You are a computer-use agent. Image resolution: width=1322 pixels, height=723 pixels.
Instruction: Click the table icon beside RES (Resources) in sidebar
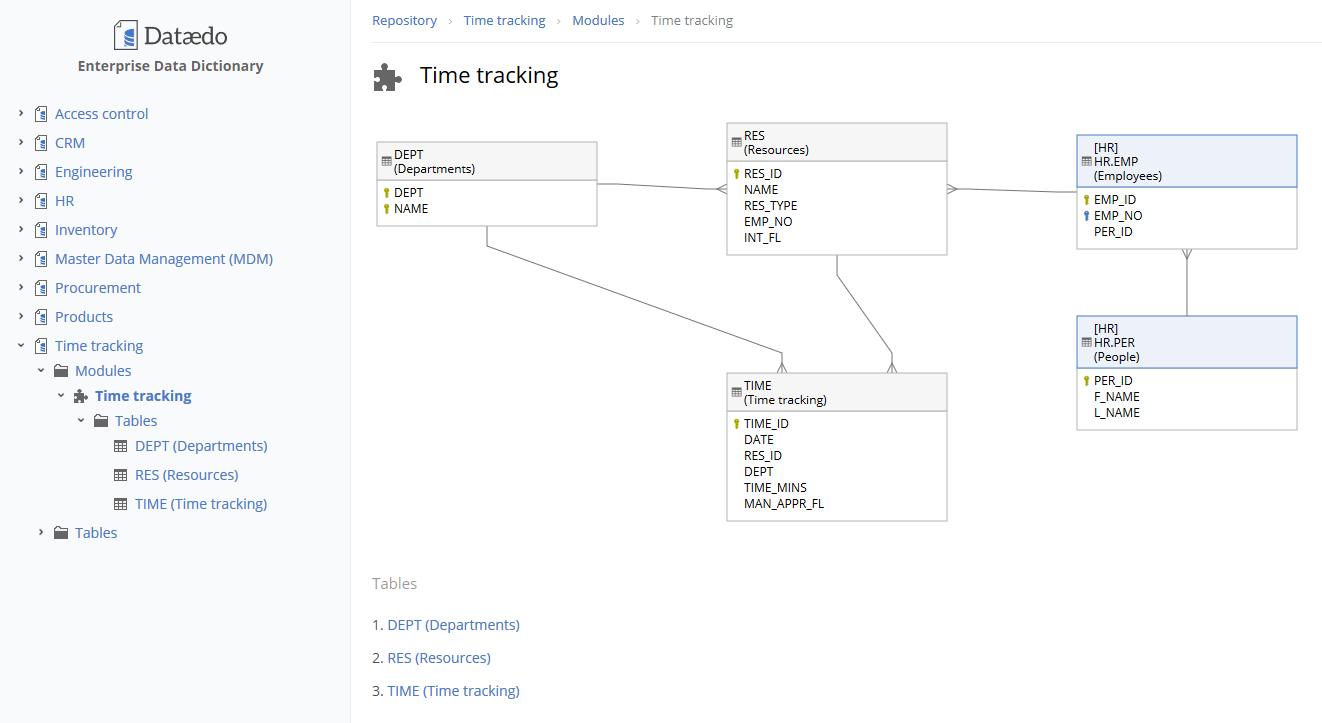(120, 475)
